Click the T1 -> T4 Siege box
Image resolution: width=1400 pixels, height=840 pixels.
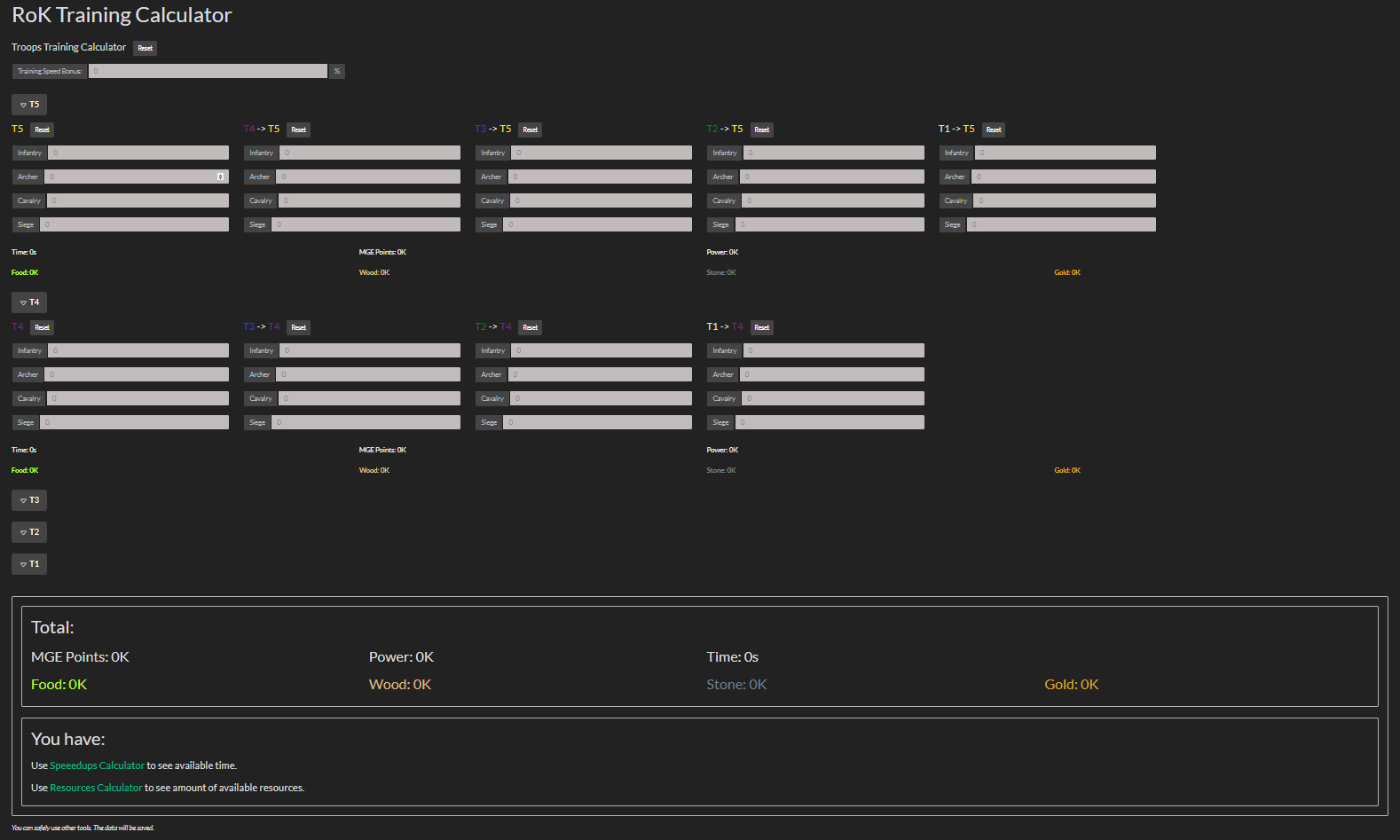[830, 422]
